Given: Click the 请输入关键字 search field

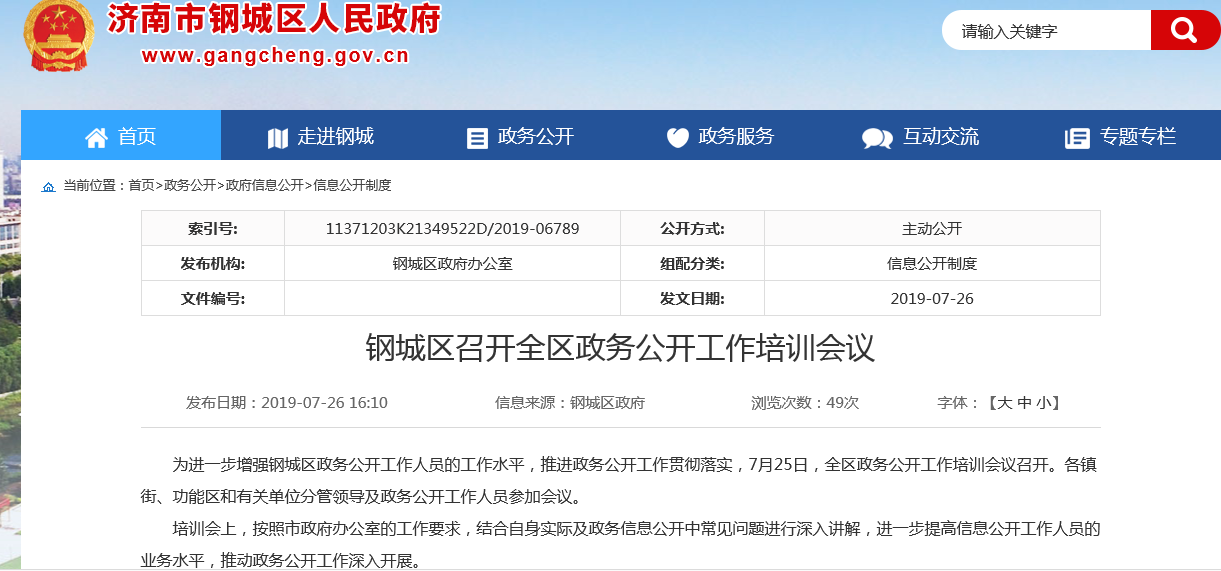Looking at the screenshot, I should pos(1047,30).
